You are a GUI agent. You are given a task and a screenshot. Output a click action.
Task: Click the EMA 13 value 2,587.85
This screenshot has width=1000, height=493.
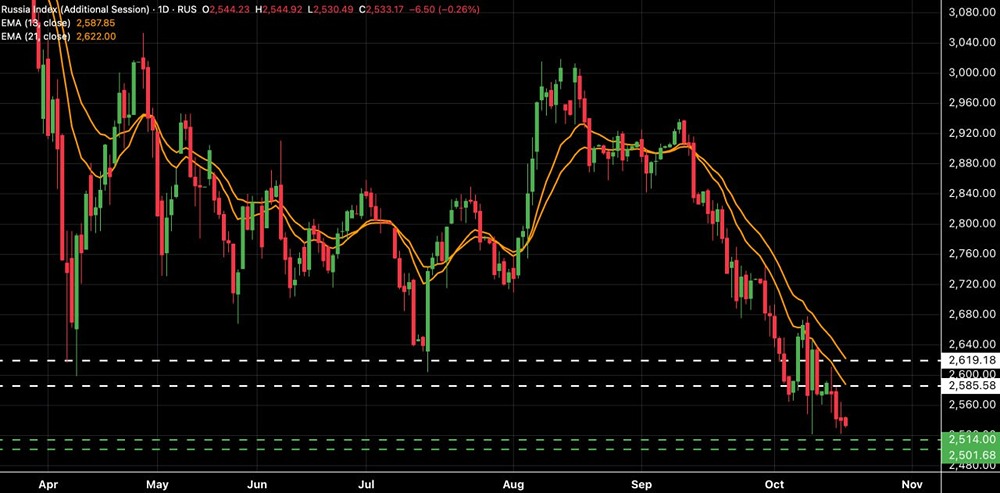click(95, 23)
